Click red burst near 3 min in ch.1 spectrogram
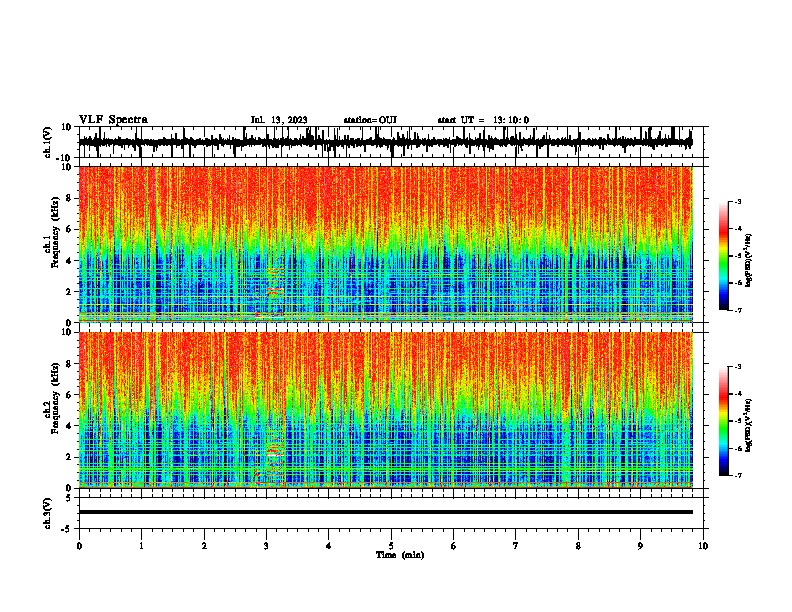The width and height of the screenshot is (792, 612). 274,291
